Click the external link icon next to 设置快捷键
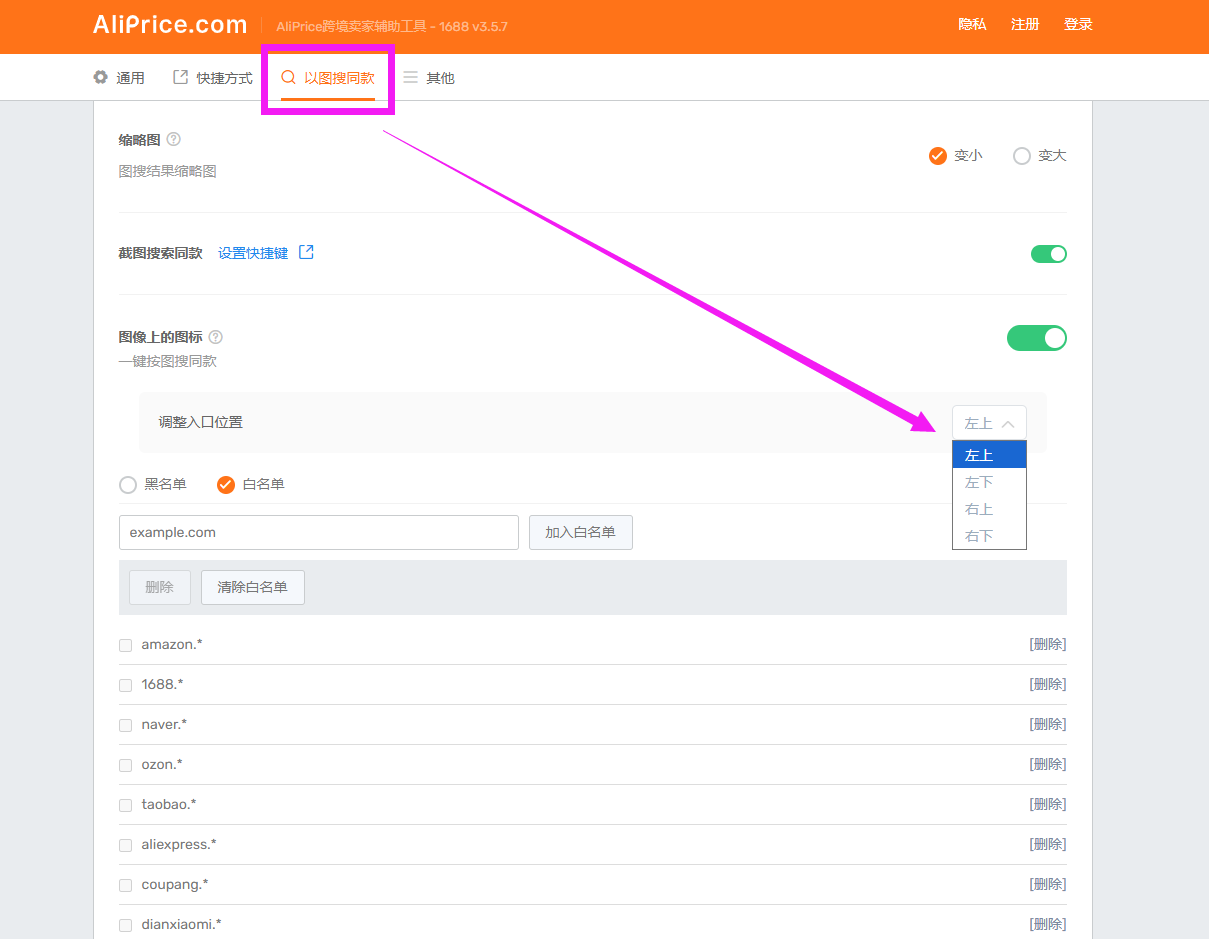The width and height of the screenshot is (1209, 939). click(x=307, y=253)
